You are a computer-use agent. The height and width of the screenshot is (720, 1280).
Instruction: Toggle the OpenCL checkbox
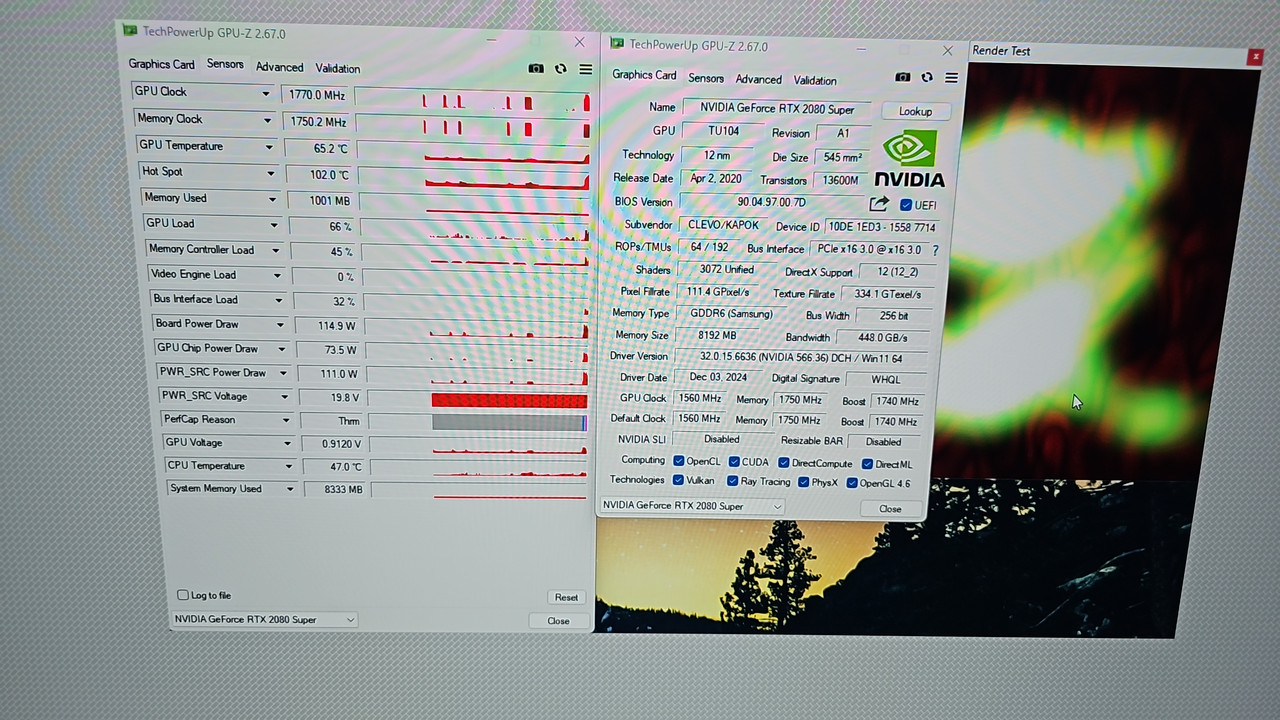[x=679, y=461]
